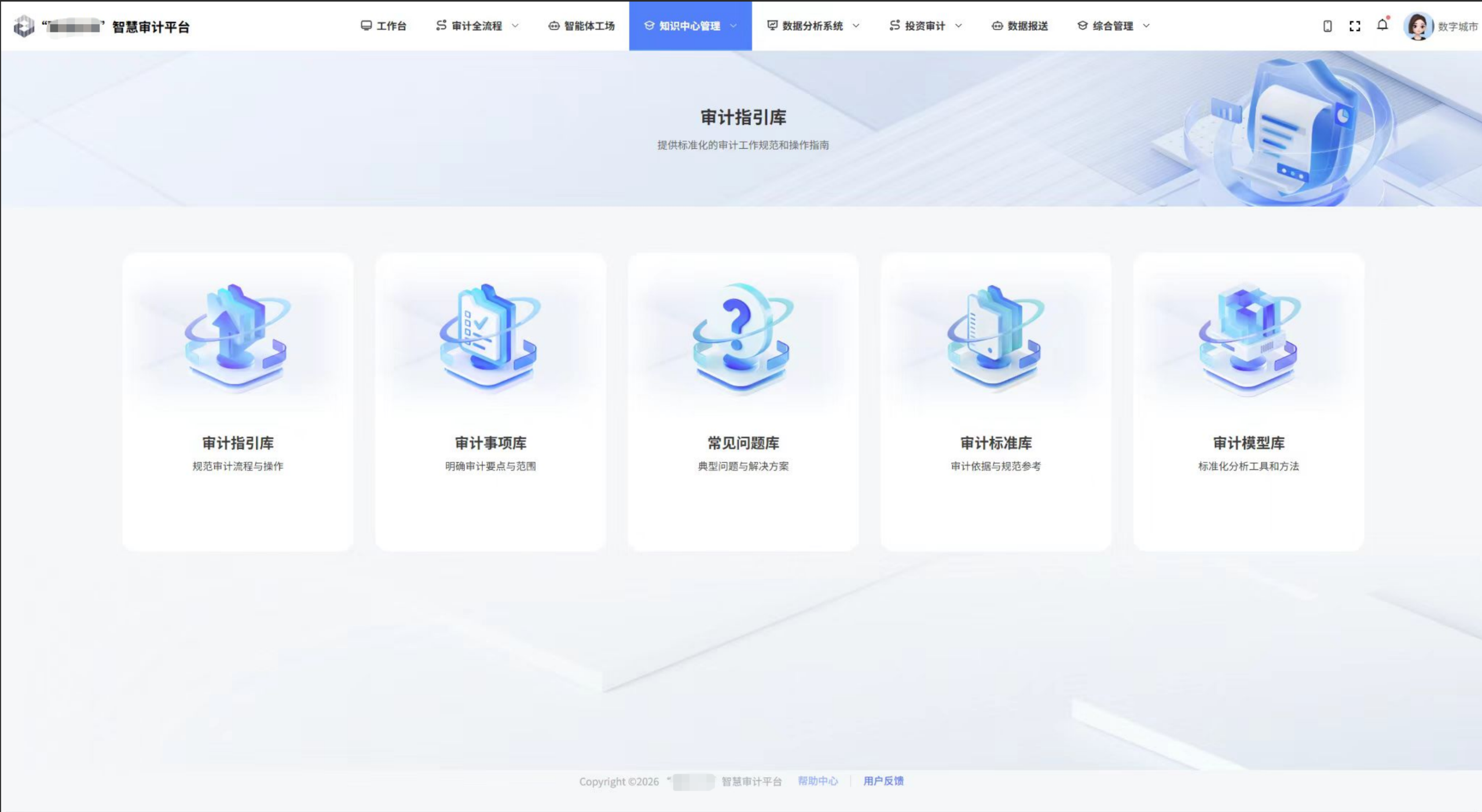Click 典型问题与解决方案 description text
The image size is (1482, 812).
[x=743, y=466]
